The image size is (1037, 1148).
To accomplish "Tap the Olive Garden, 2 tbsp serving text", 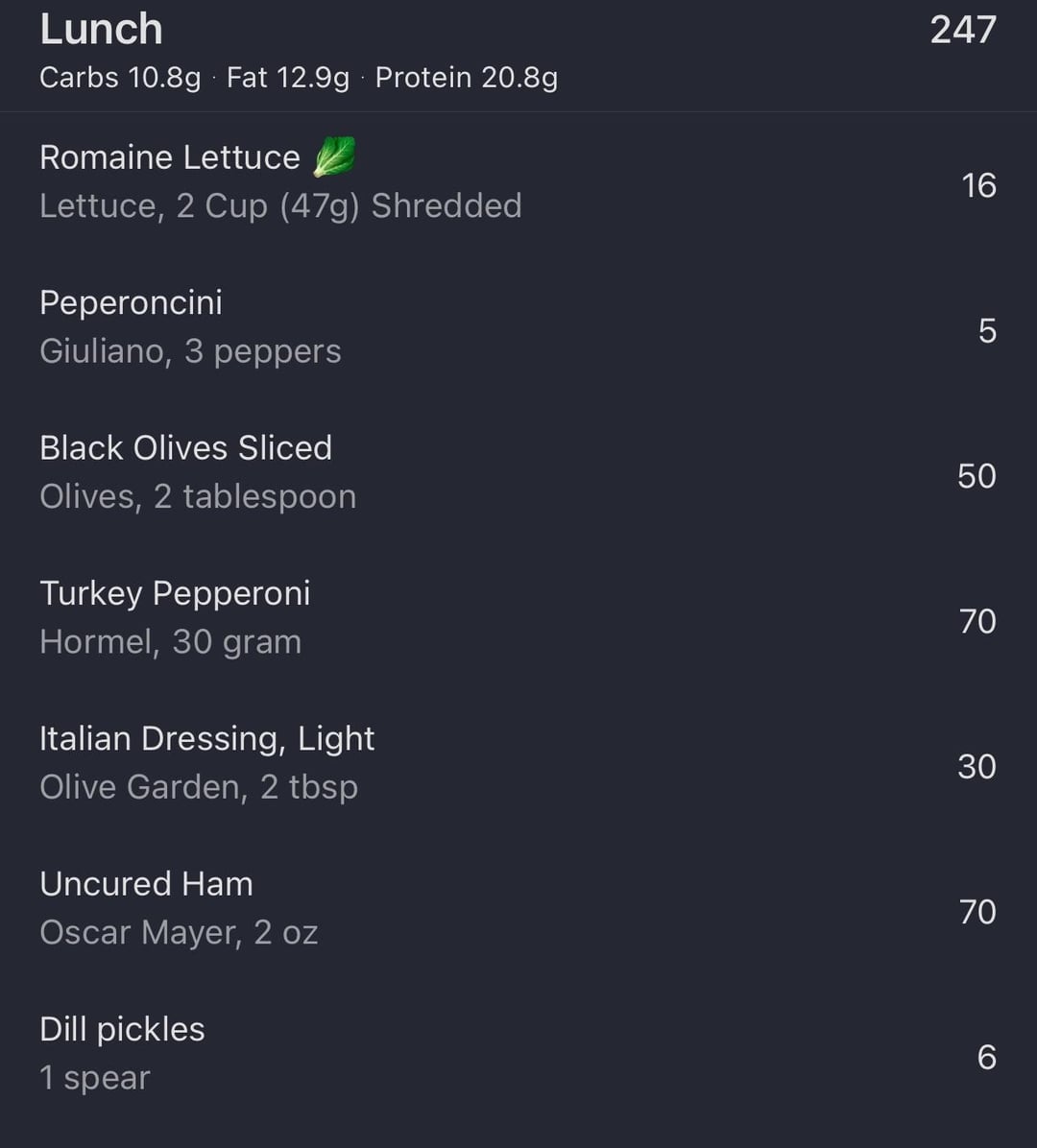I will pyautogui.click(x=199, y=788).
